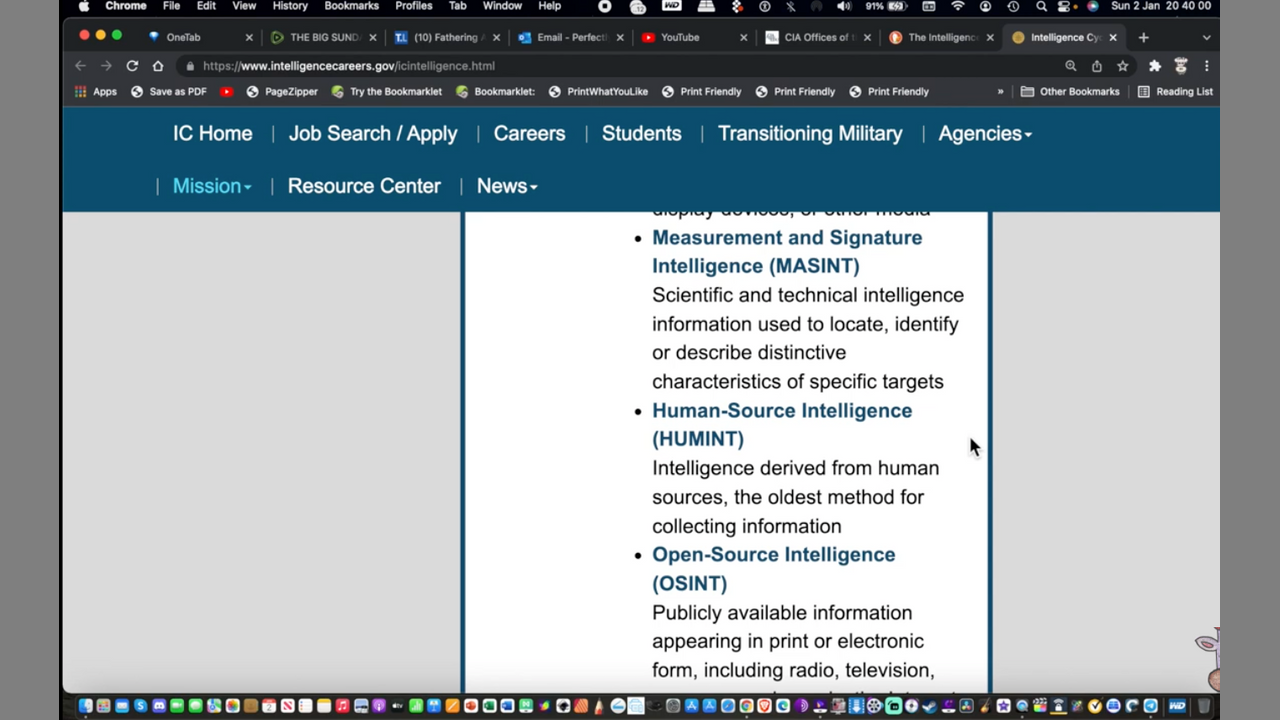1280x720 pixels.
Task: Click the browser reload page icon
Action: click(x=132, y=66)
